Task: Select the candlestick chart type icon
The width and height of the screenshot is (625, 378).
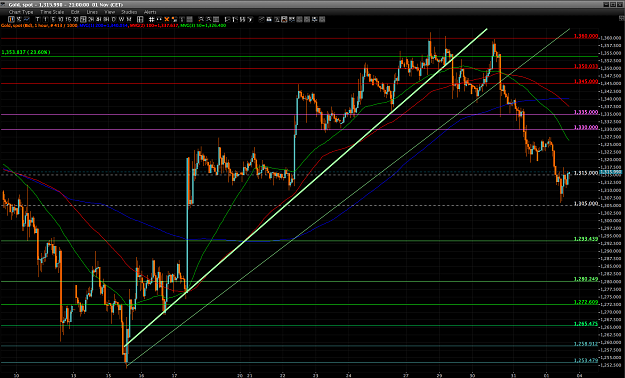Action: pyautogui.click(x=11, y=19)
